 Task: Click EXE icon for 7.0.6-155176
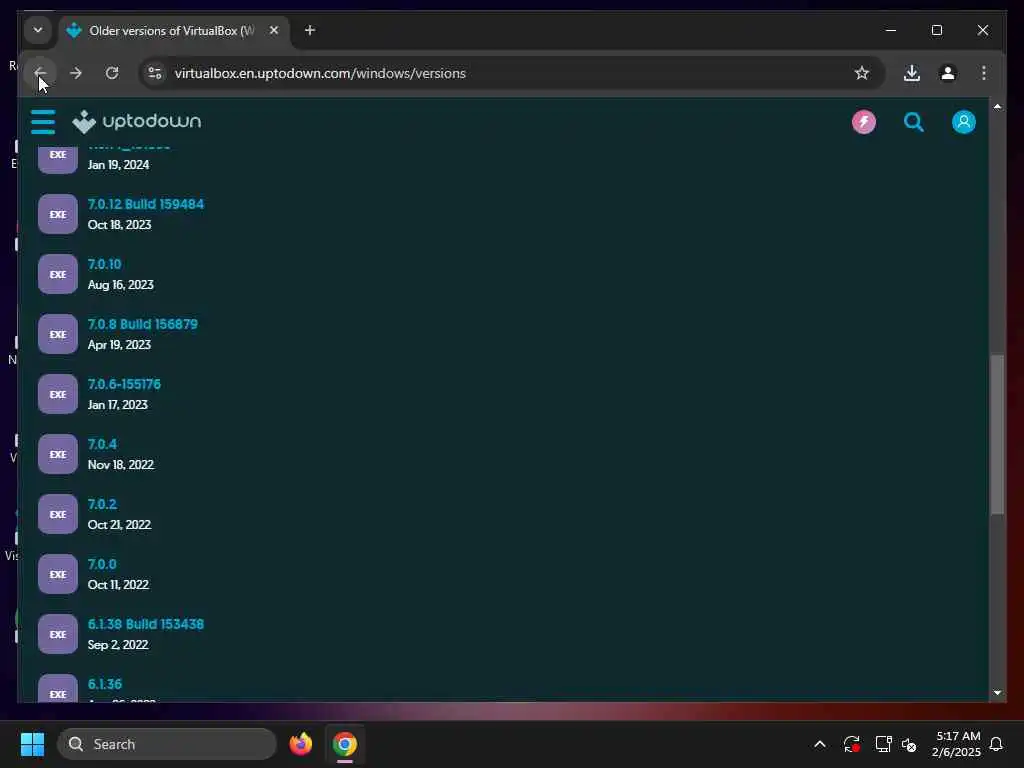click(57, 394)
